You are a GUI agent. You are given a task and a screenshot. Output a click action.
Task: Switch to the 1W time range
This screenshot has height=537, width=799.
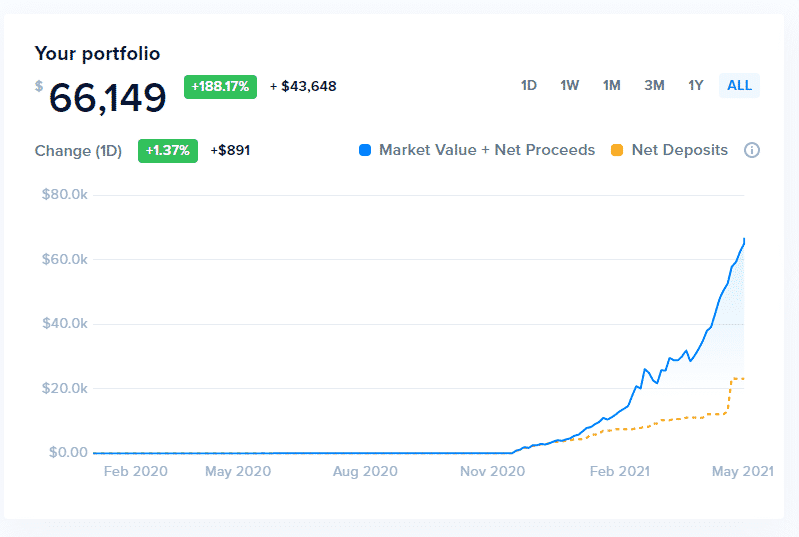[570, 85]
